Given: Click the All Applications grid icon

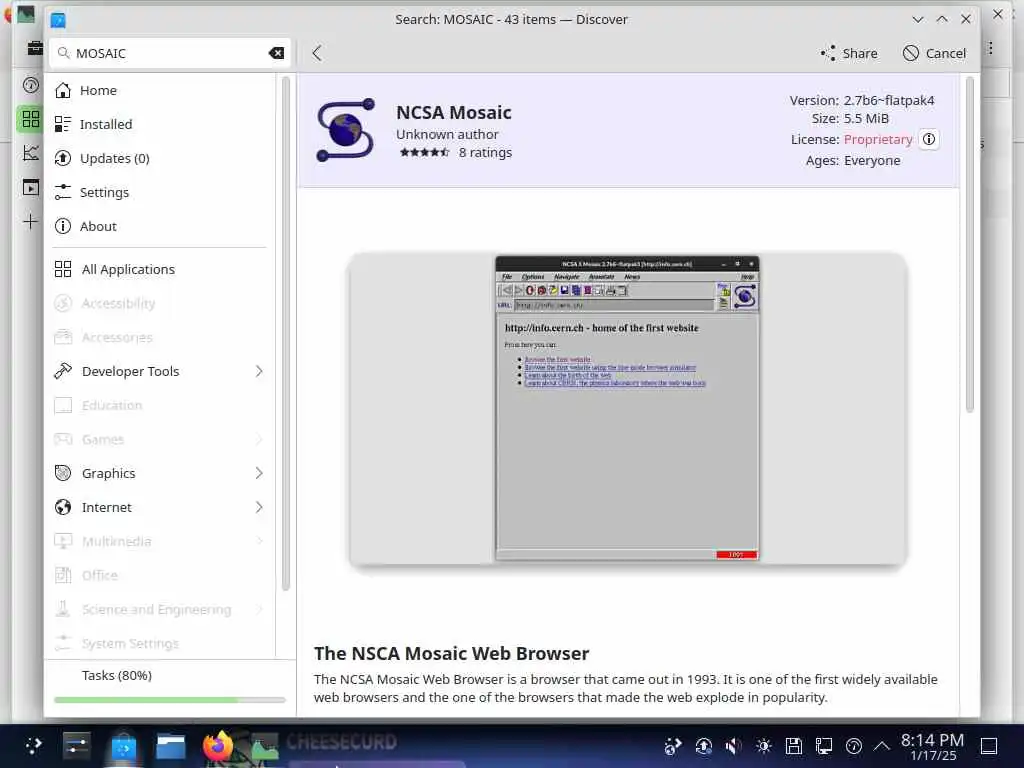Looking at the screenshot, I should (63, 269).
